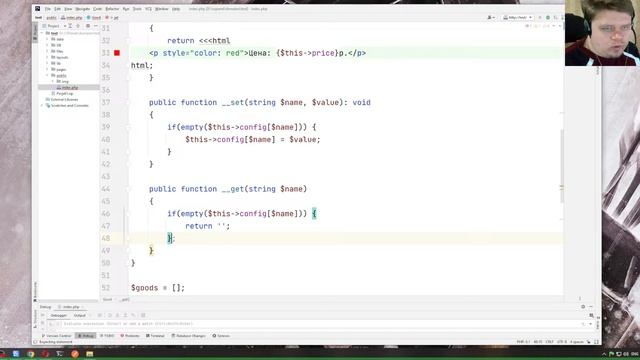Open Version Control tool window
Viewport: 640px width, 360px height.
pos(56,336)
